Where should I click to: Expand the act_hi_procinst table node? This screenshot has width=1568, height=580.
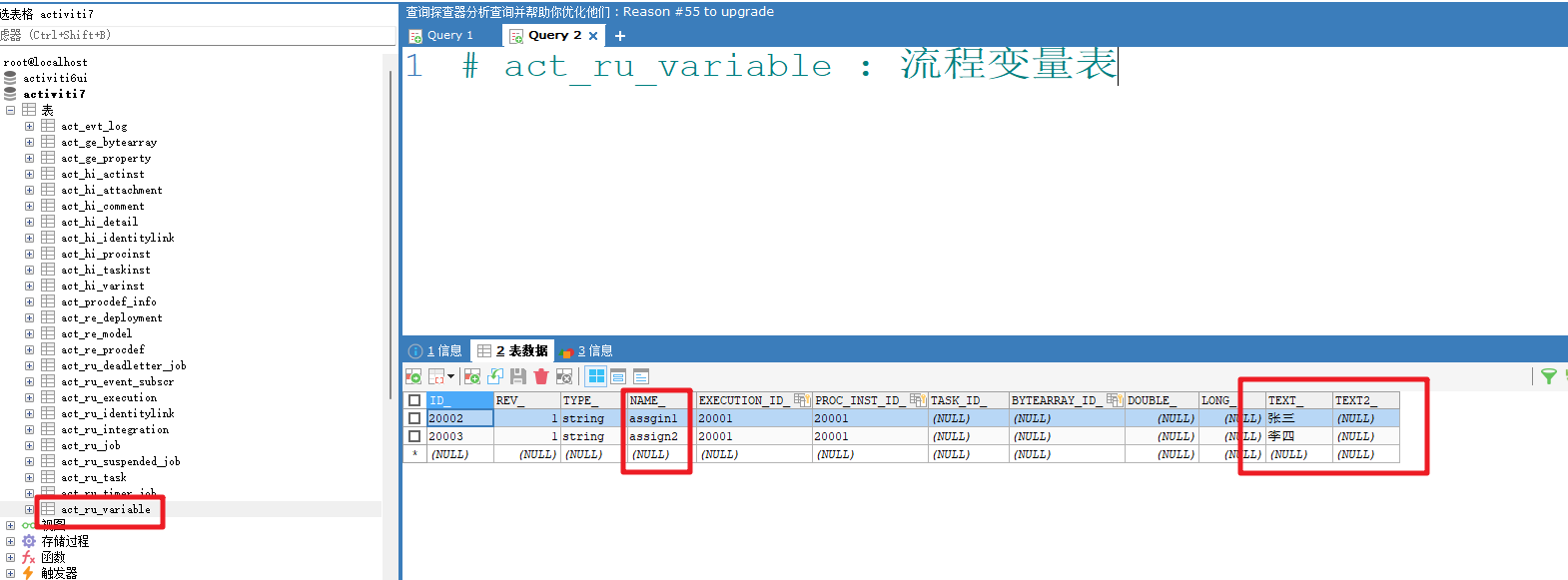point(29,254)
